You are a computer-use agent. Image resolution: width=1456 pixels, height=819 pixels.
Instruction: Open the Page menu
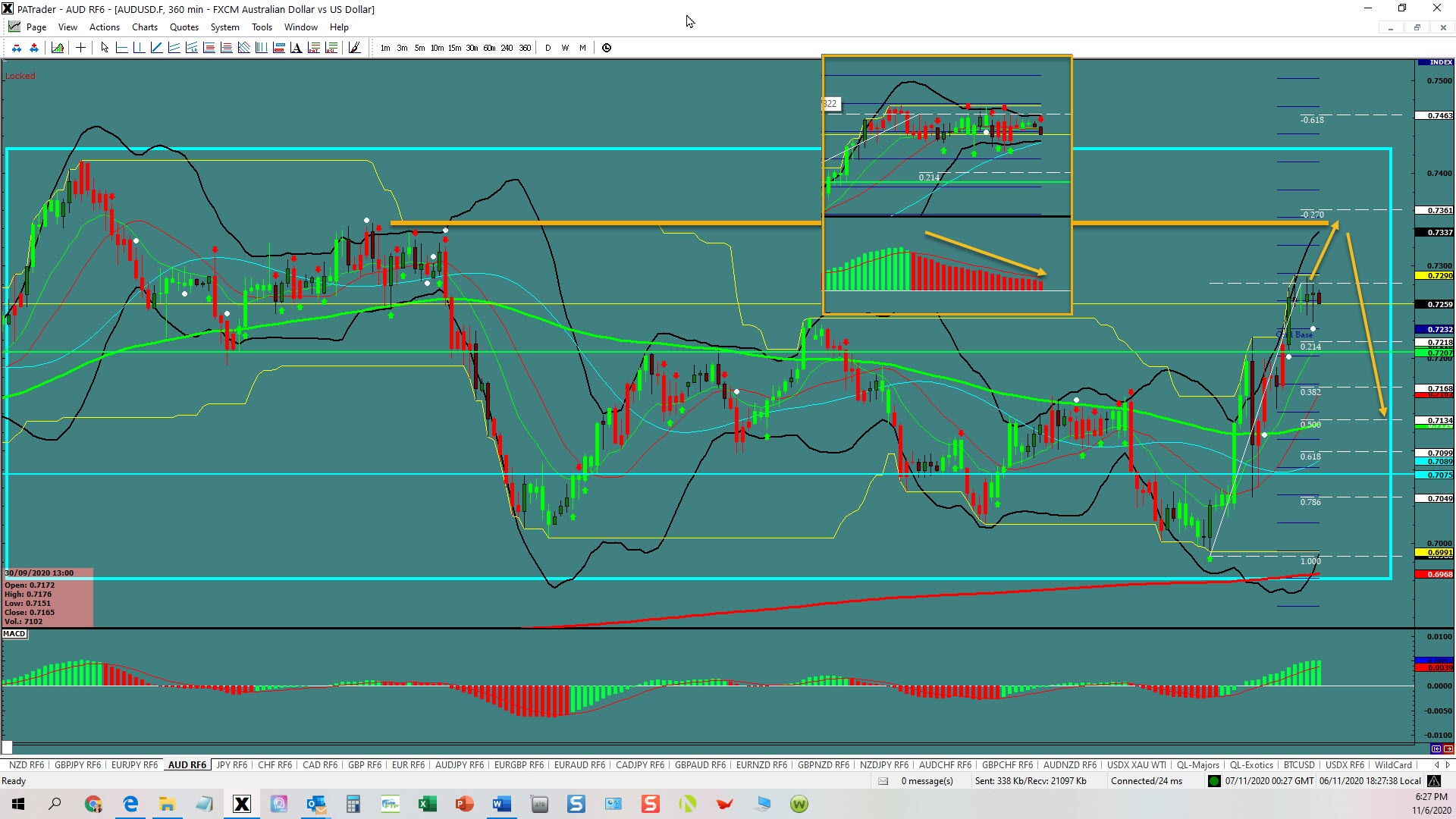tap(36, 27)
